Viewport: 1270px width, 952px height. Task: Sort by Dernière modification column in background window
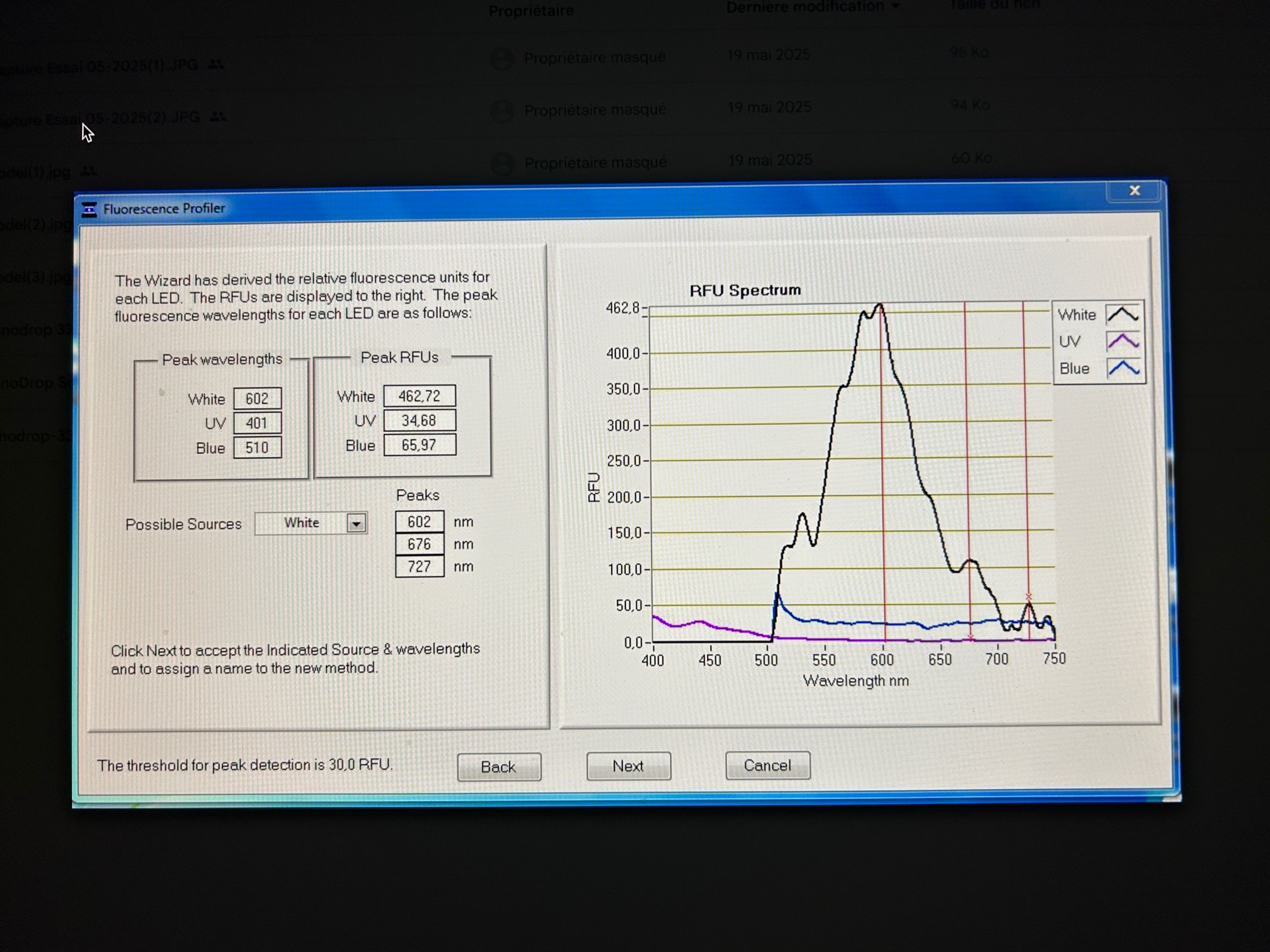point(813,7)
